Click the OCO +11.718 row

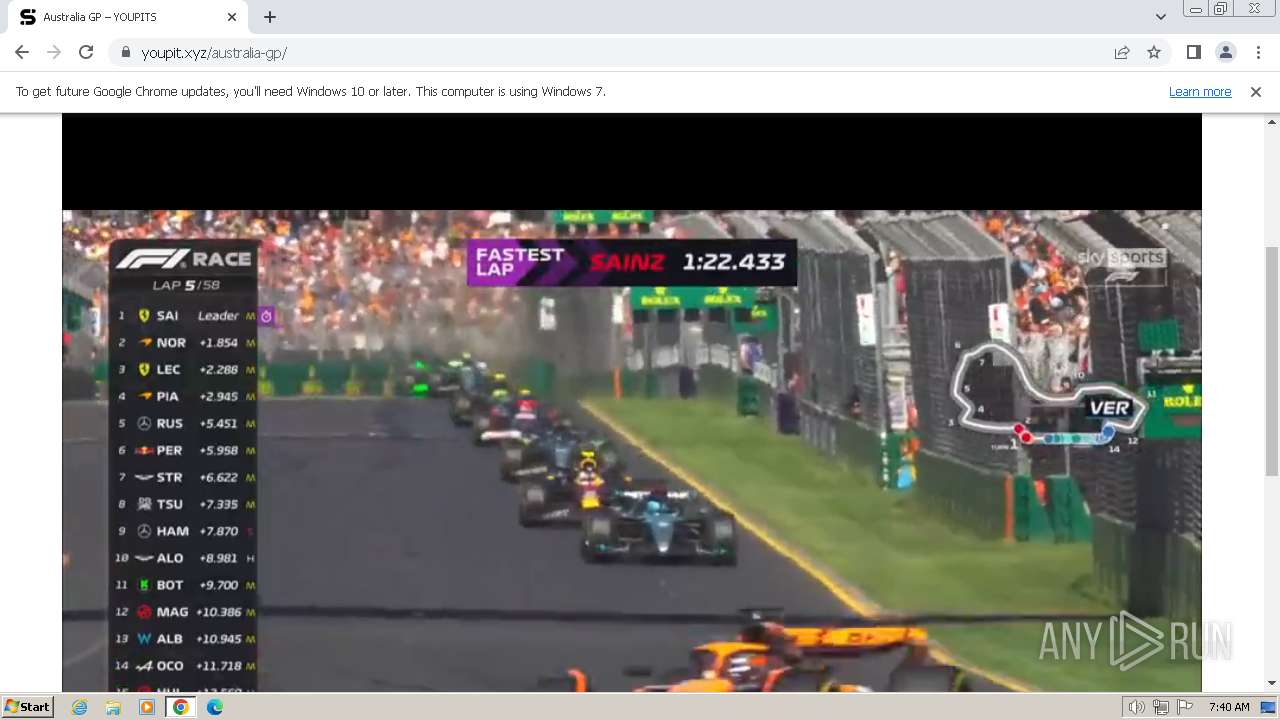tap(185, 665)
